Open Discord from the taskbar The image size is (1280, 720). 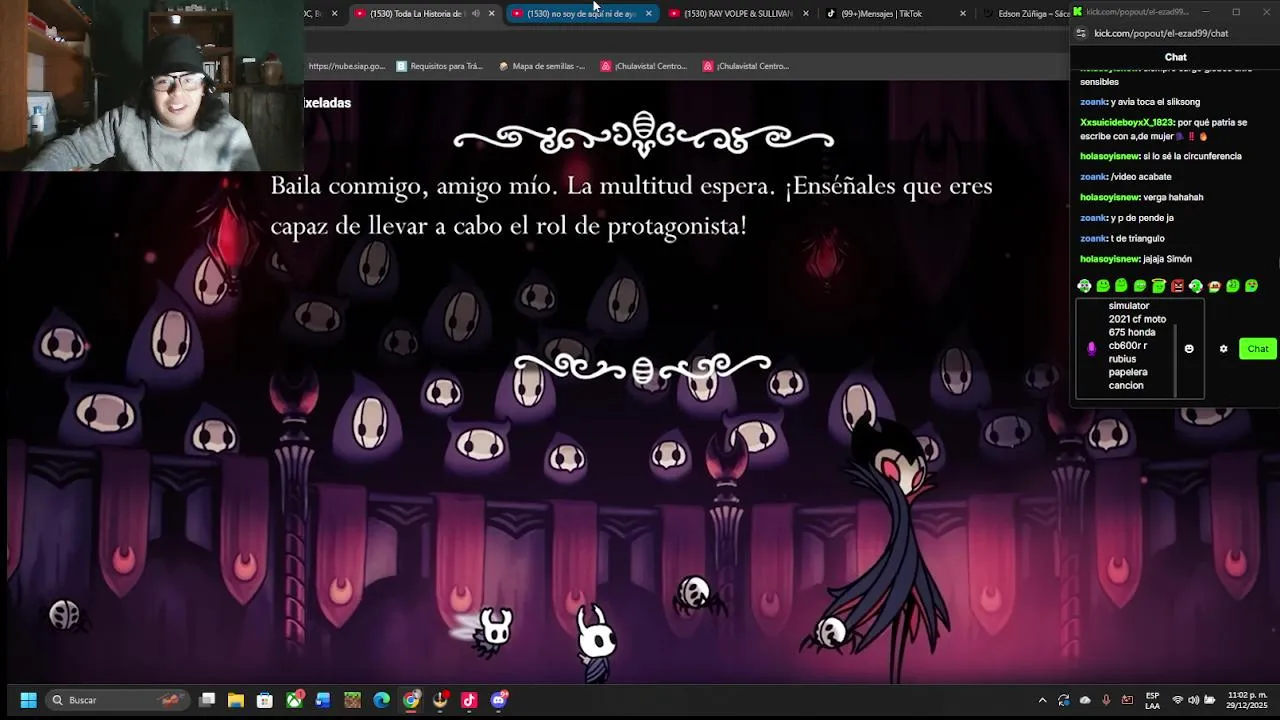tap(499, 700)
